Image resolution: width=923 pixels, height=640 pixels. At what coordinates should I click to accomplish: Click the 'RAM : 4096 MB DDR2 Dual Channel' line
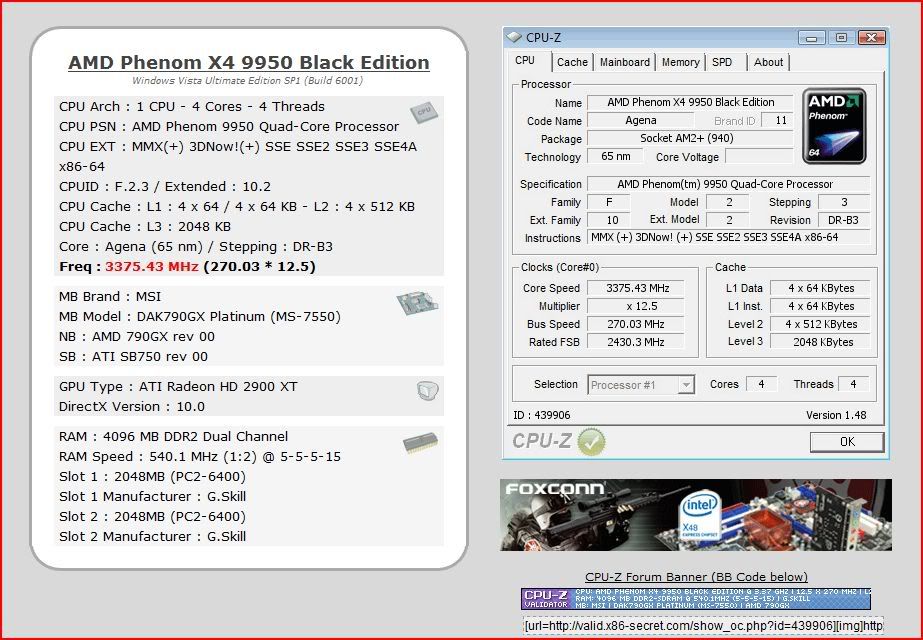(173, 437)
